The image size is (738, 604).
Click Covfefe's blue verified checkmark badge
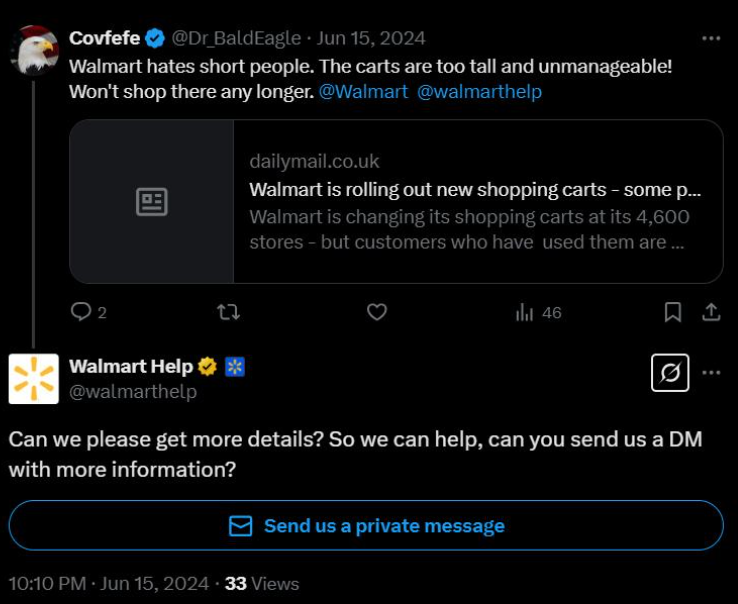click(x=155, y=38)
